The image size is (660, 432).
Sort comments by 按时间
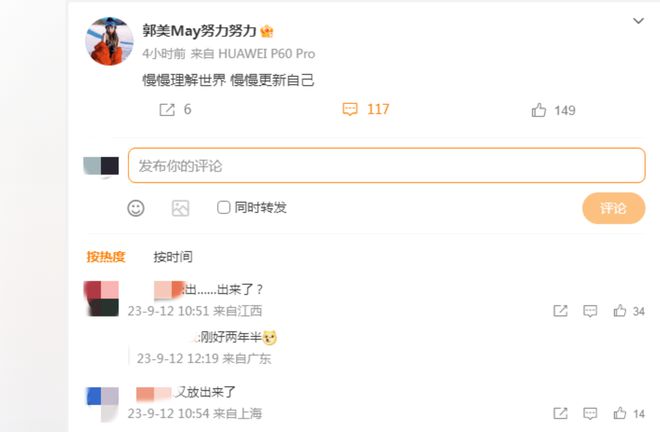click(x=173, y=257)
